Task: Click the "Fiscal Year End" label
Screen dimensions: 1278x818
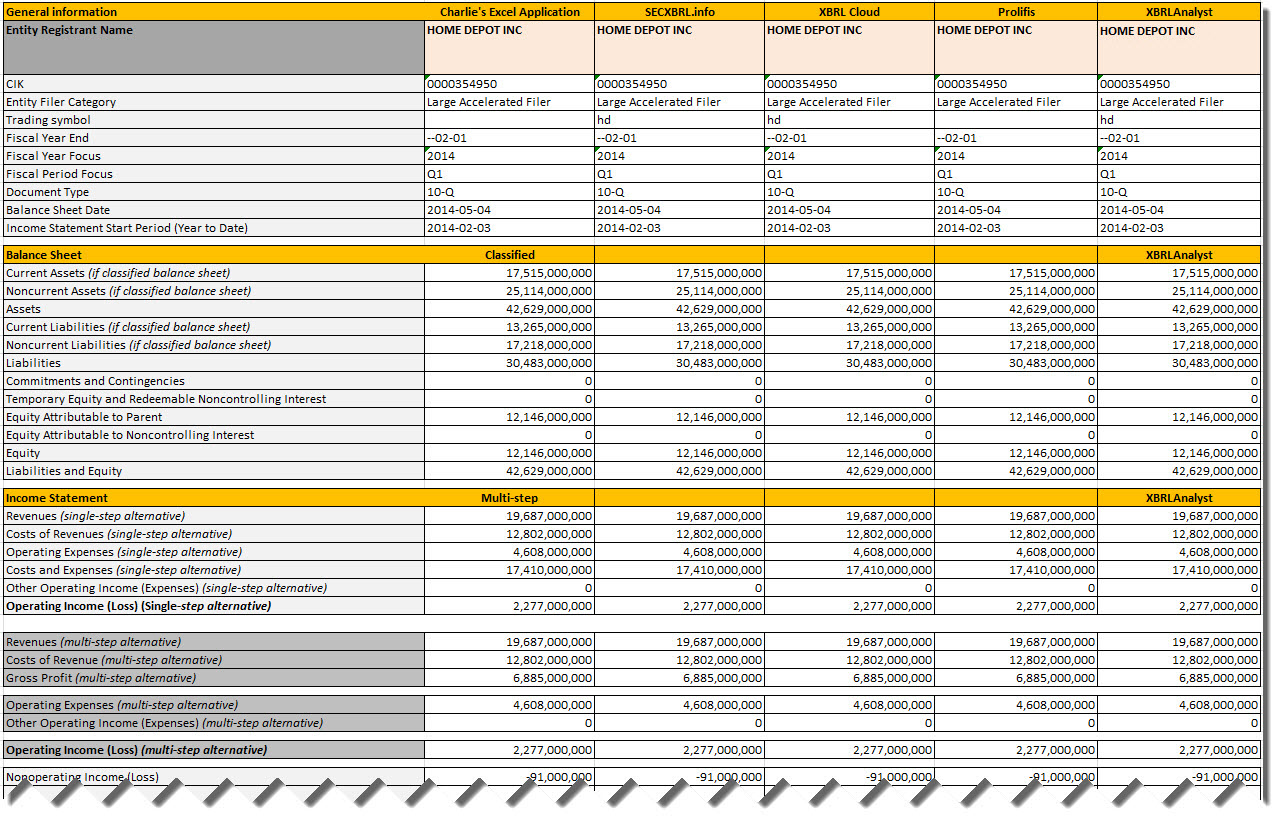Action: pyautogui.click(x=214, y=138)
